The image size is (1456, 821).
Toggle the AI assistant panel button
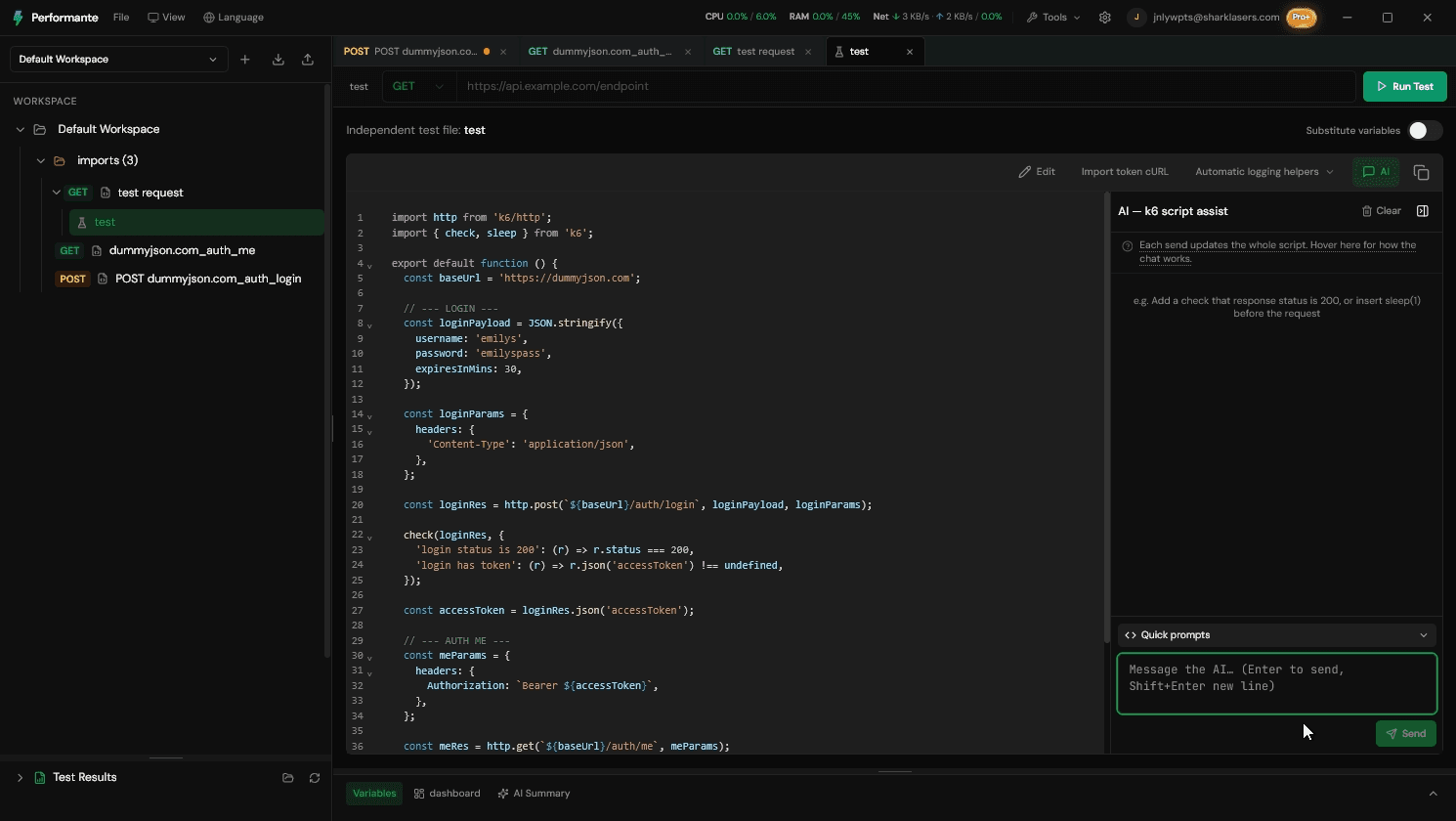pos(1376,172)
